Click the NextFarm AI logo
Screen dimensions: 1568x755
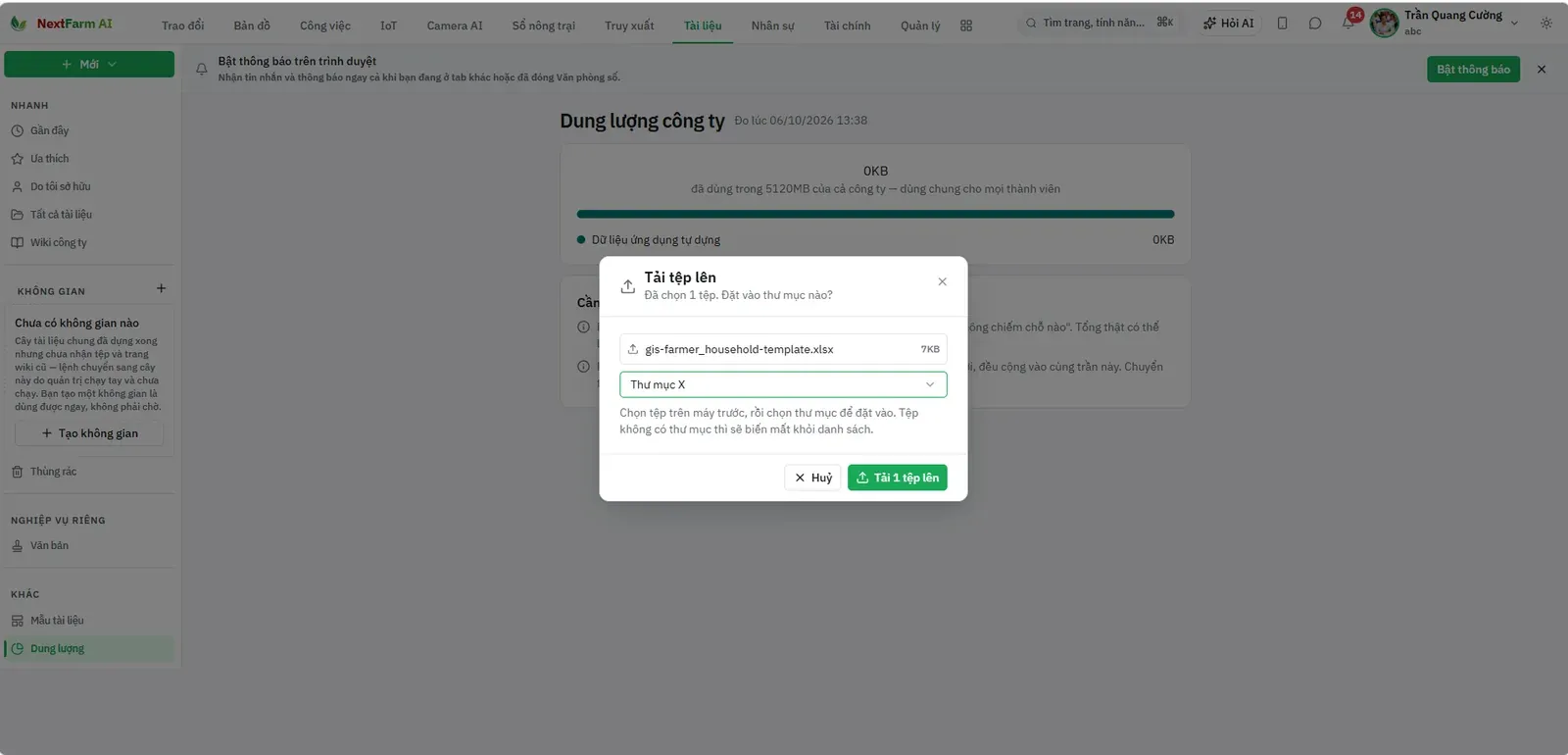pos(61,24)
